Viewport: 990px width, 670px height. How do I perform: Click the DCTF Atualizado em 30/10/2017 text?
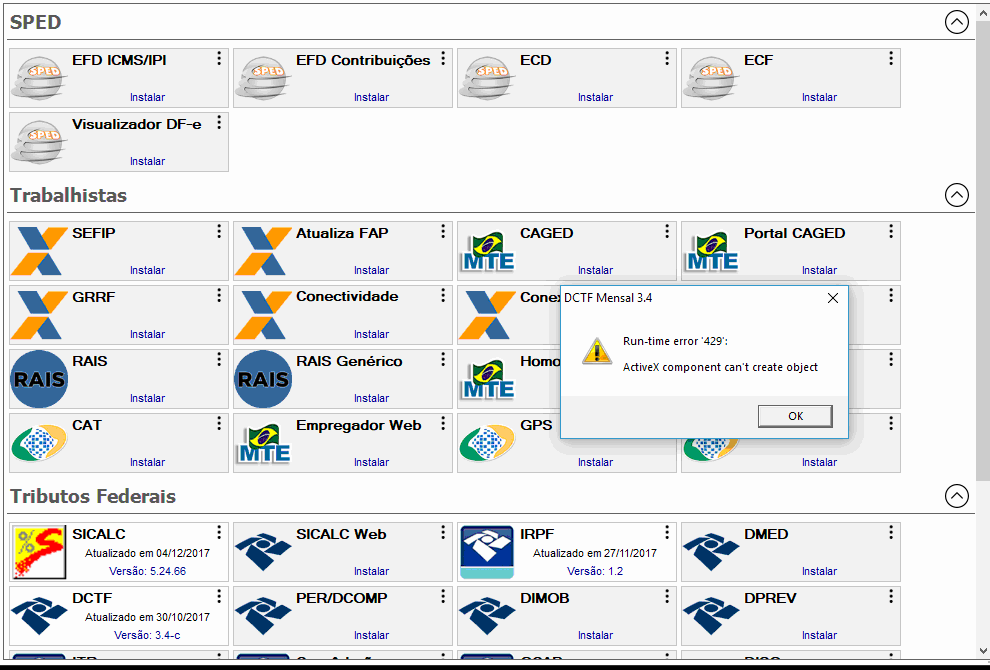pyautogui.click(x=147, y=617)
